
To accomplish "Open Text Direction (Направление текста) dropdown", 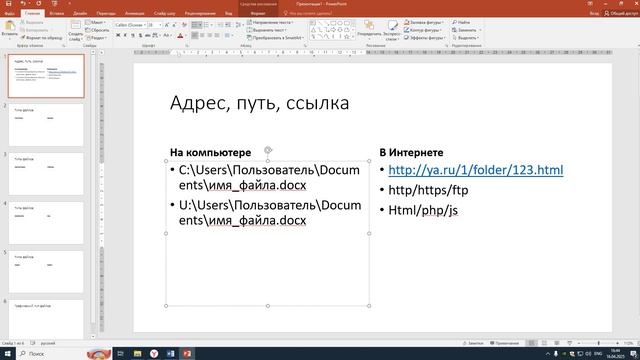I will (x=270, y=22).
